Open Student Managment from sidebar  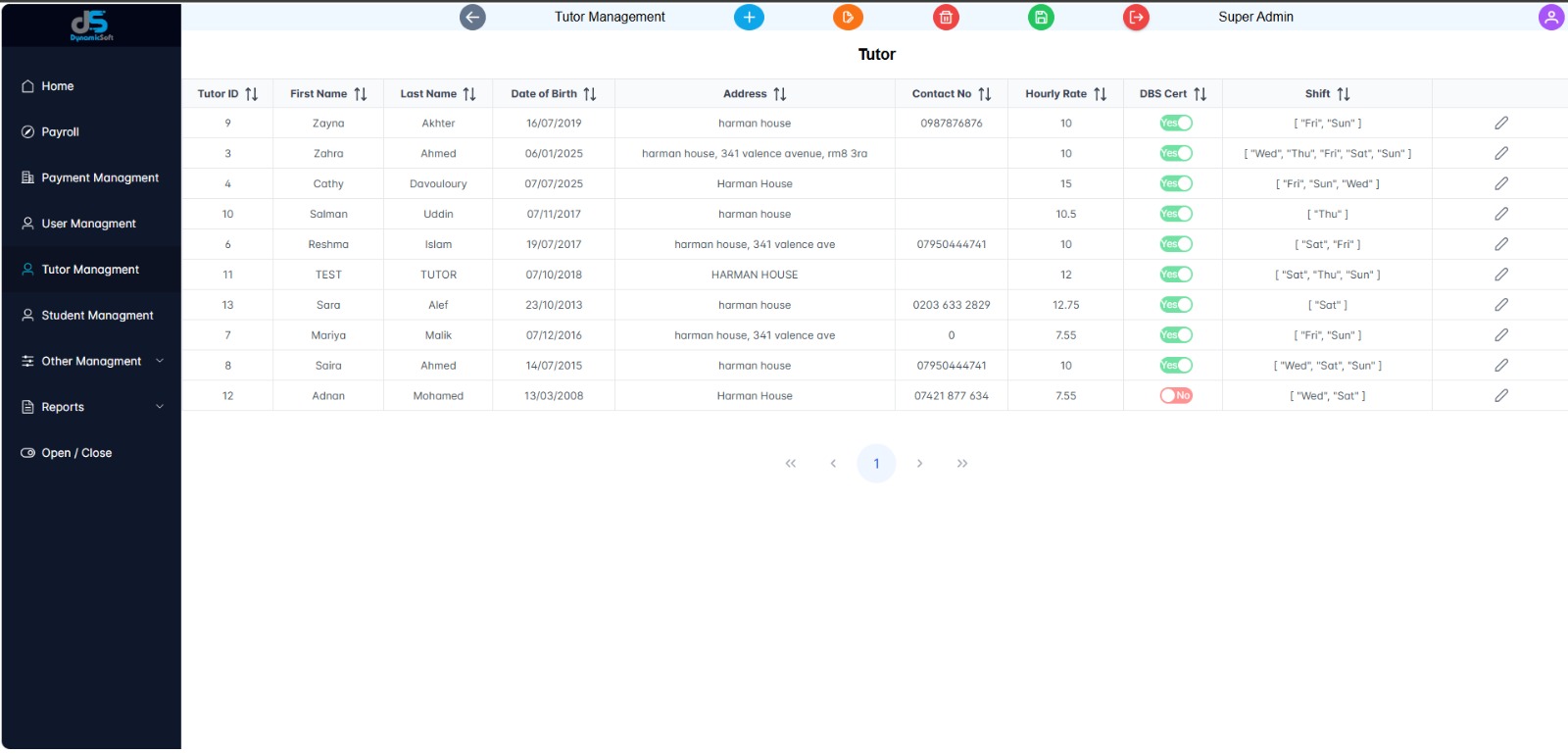pos(97,316)
